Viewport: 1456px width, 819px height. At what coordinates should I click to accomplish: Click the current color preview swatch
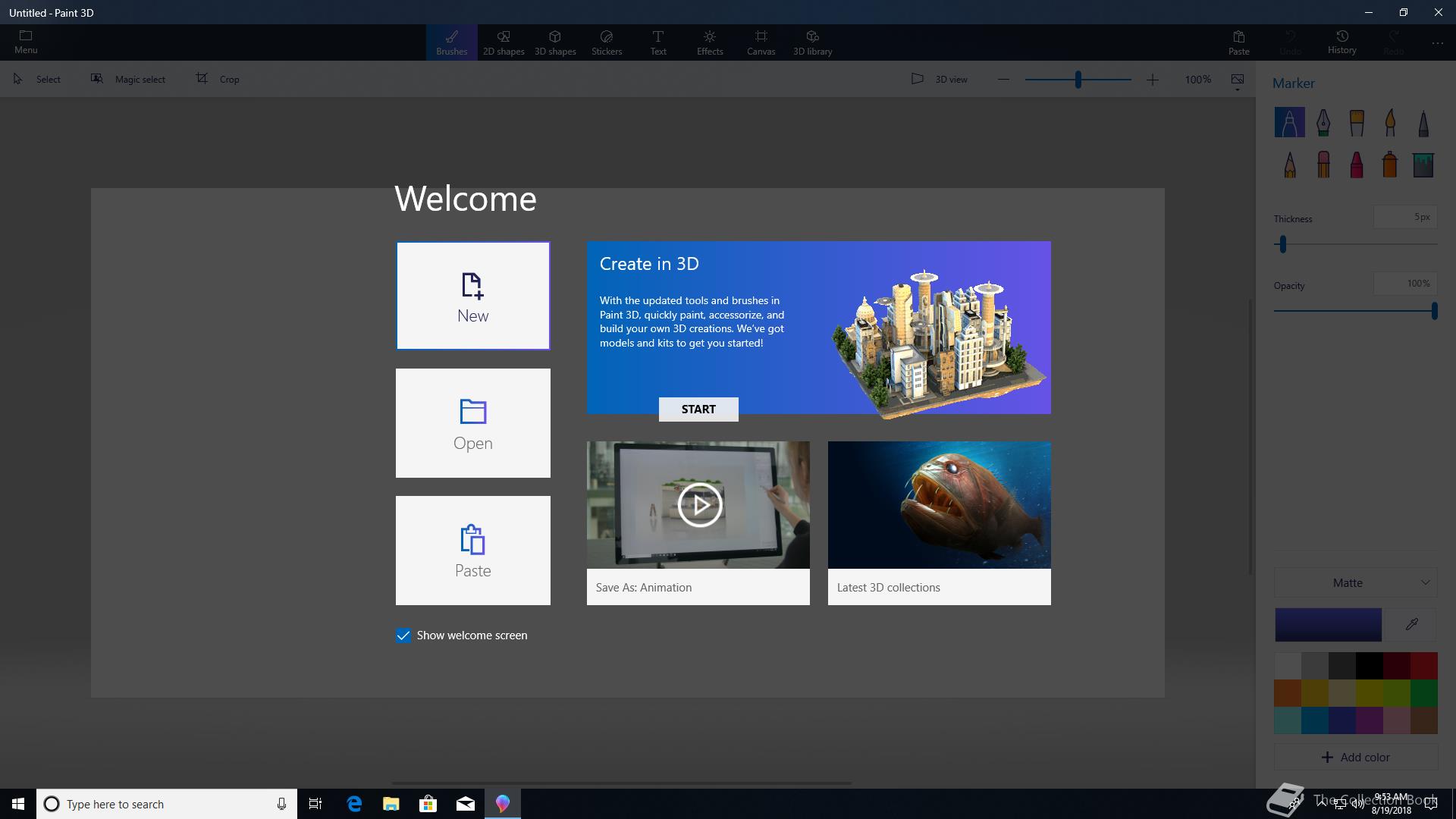(x=1328, y=625)
